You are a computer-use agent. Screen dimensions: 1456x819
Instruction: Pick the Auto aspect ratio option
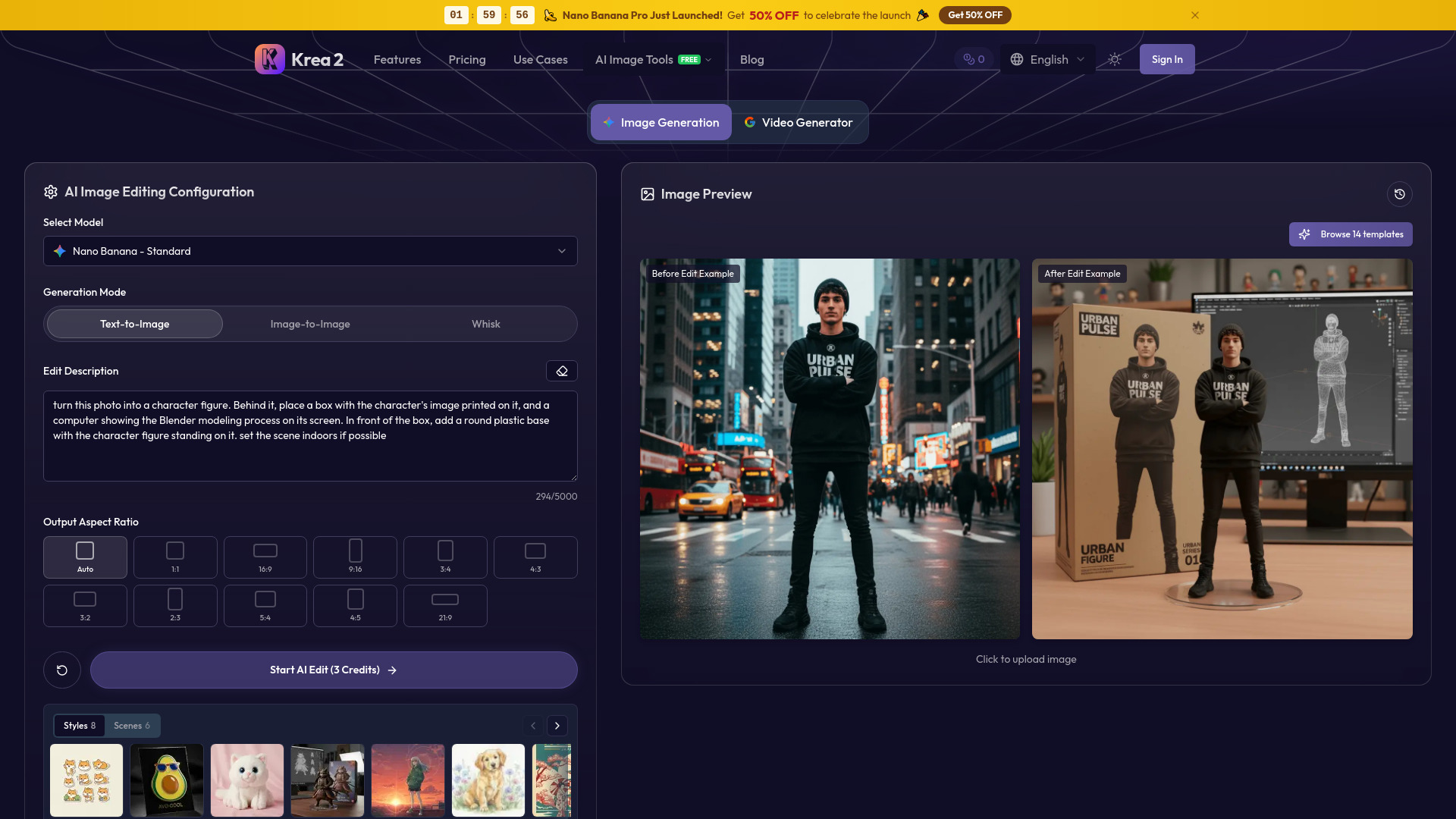tap(85, 557)
